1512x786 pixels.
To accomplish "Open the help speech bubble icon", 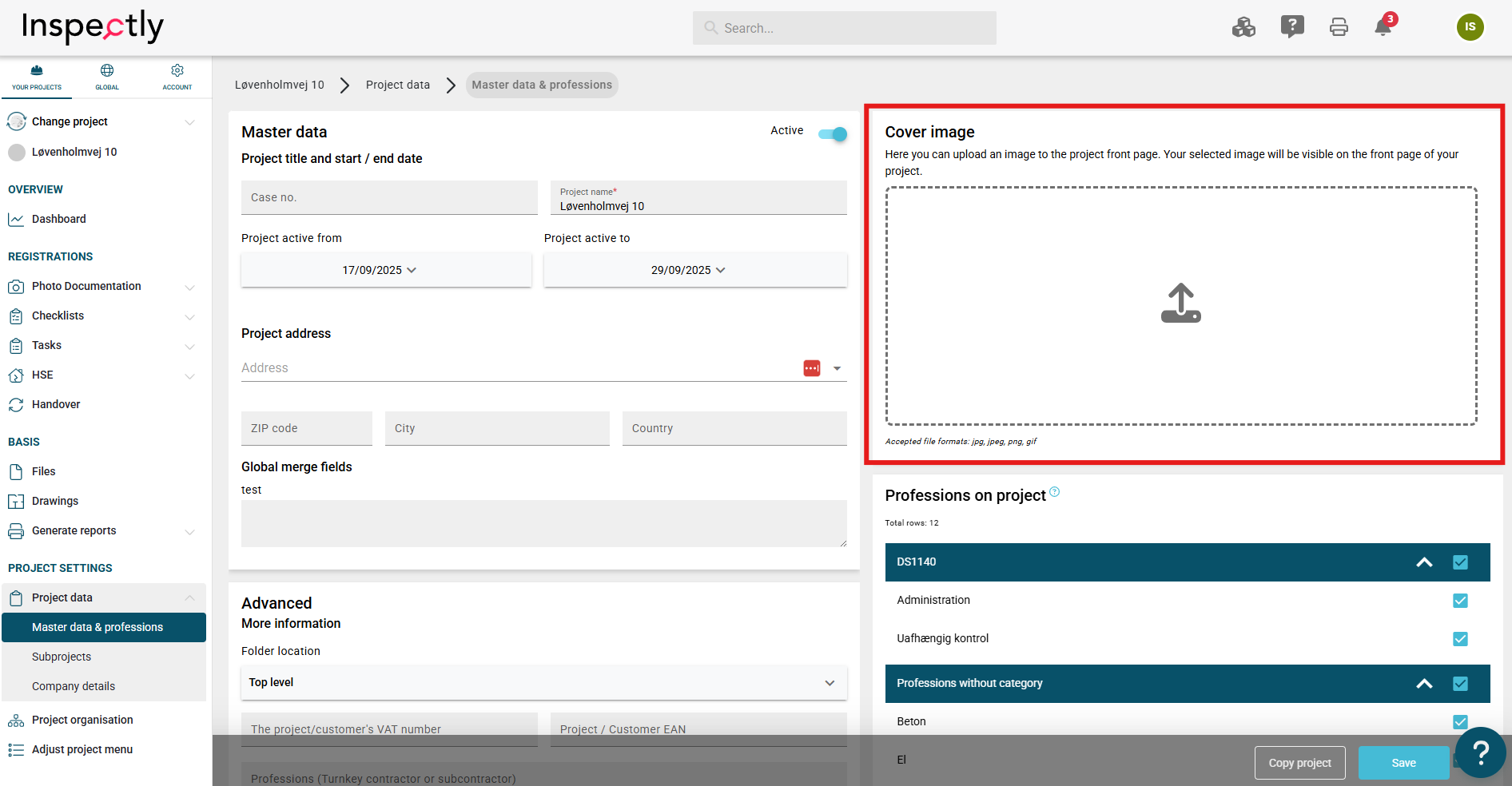I will click(x=1292, y=27).
